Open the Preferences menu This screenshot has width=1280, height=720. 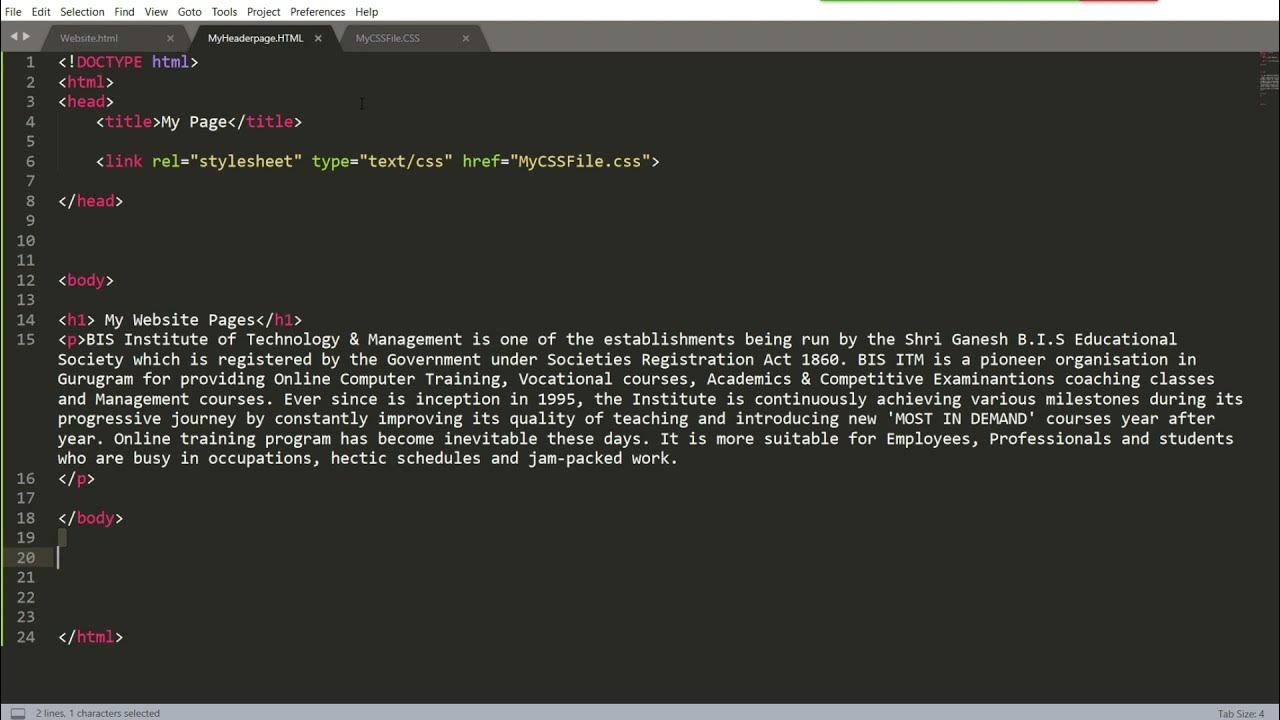point(317,12)
